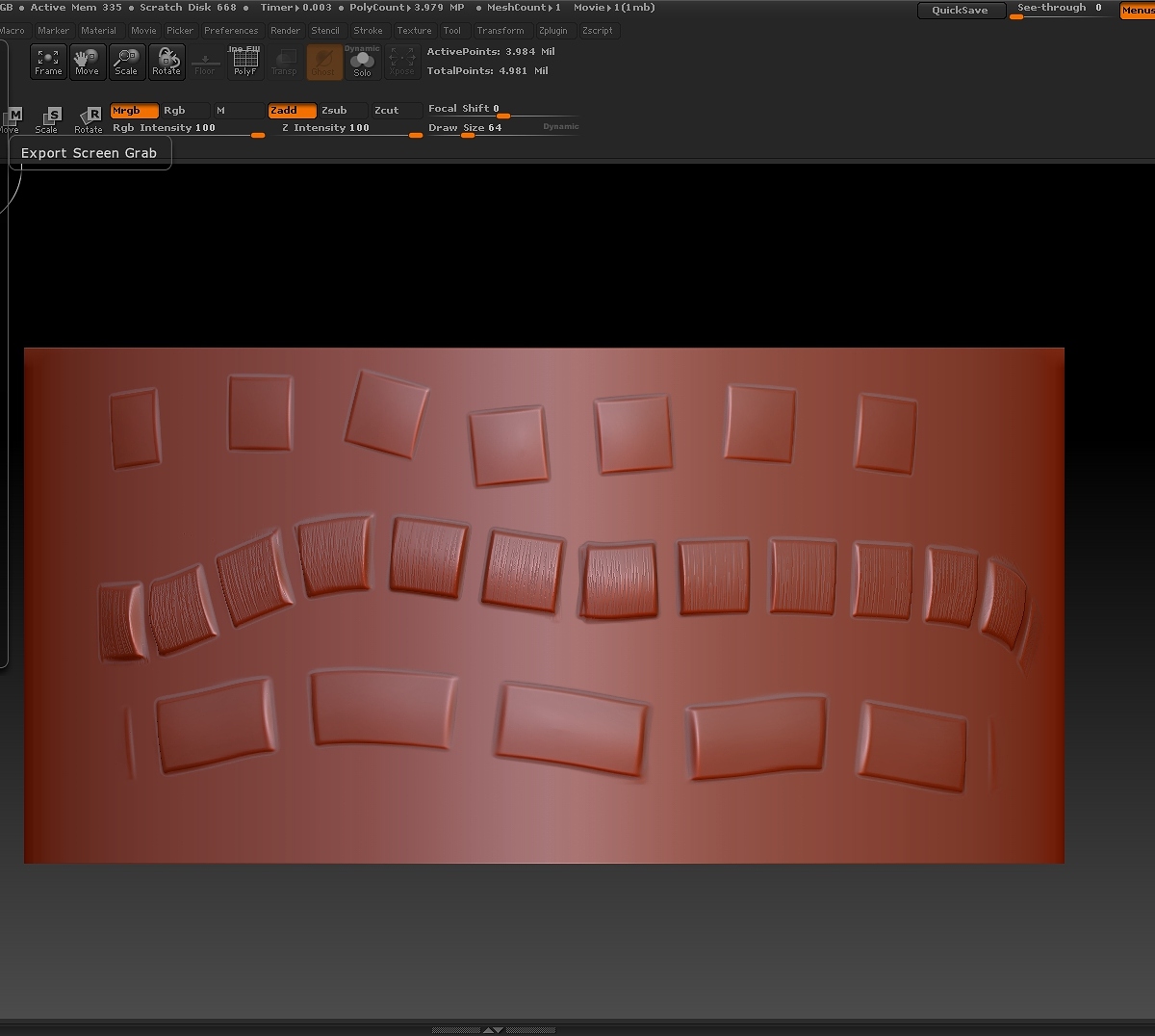Open the Picker menu
This screenshot has width=1155, height=1036.
pyautogui.click(x=180, y=31)
